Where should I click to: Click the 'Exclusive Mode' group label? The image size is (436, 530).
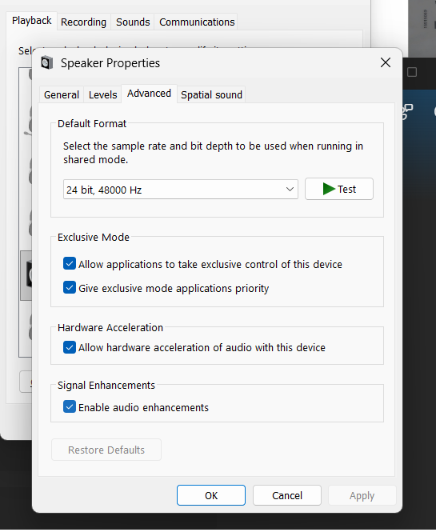(93, 237)
